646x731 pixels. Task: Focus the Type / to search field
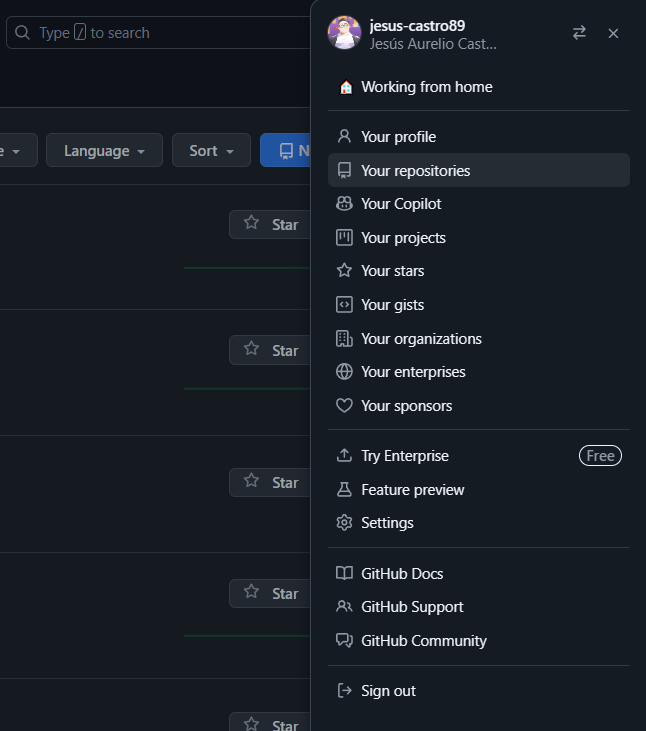[158, 33]
